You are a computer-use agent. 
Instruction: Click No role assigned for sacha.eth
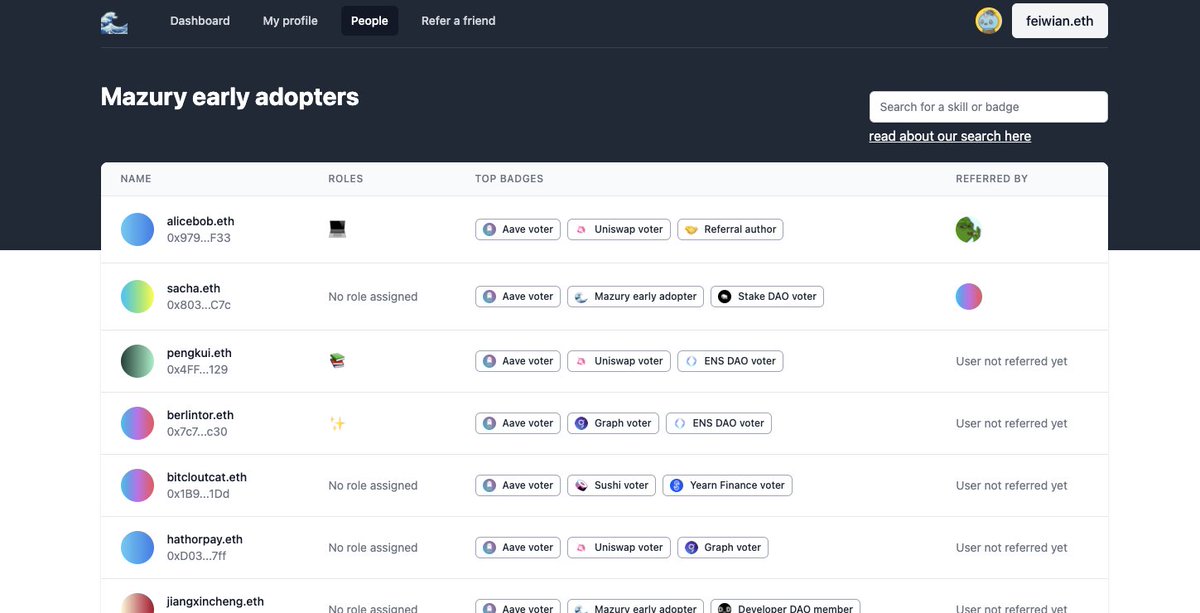click(x=373, y=297)
